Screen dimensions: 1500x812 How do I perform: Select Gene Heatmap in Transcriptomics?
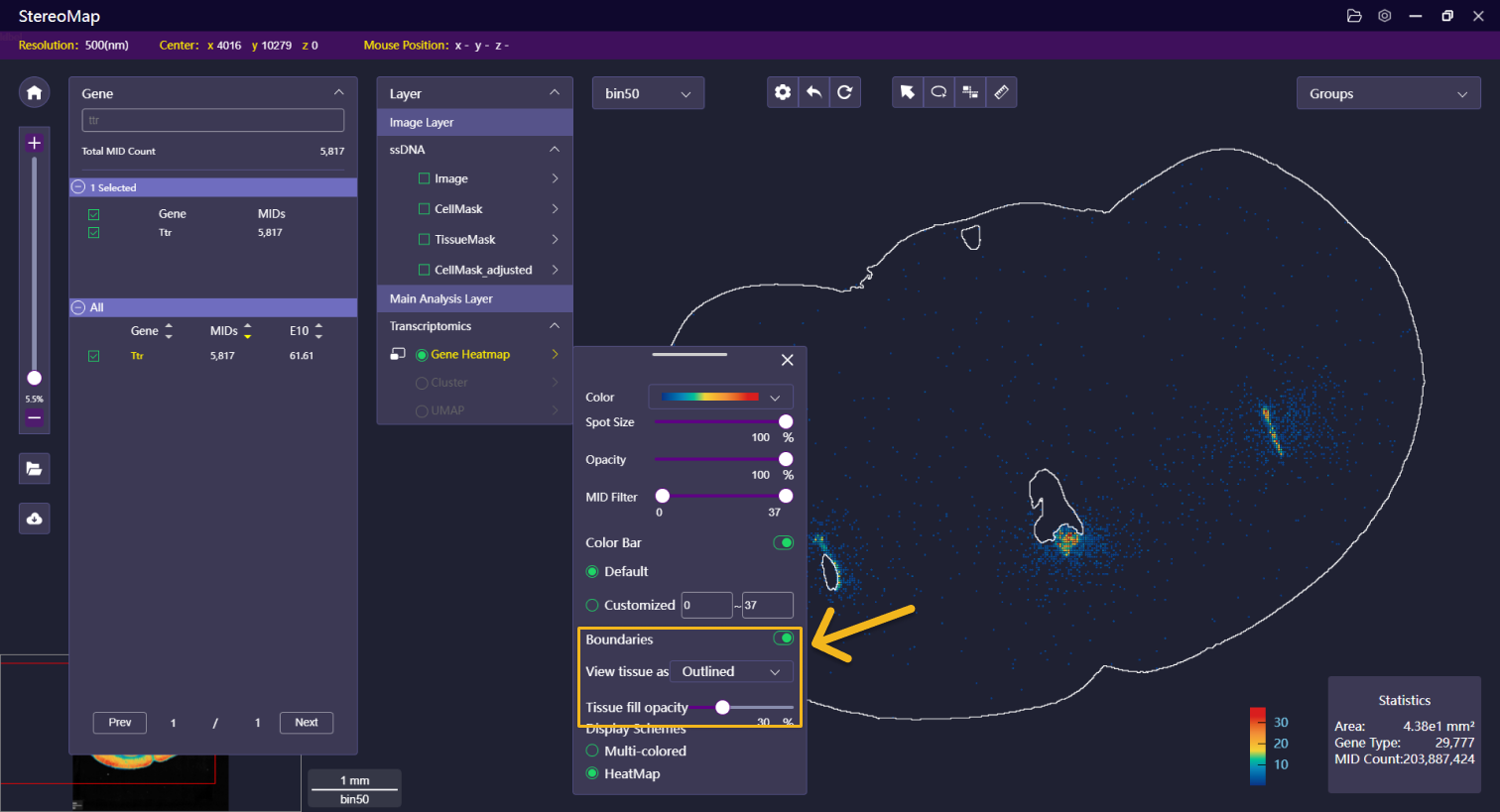(470, 354)
